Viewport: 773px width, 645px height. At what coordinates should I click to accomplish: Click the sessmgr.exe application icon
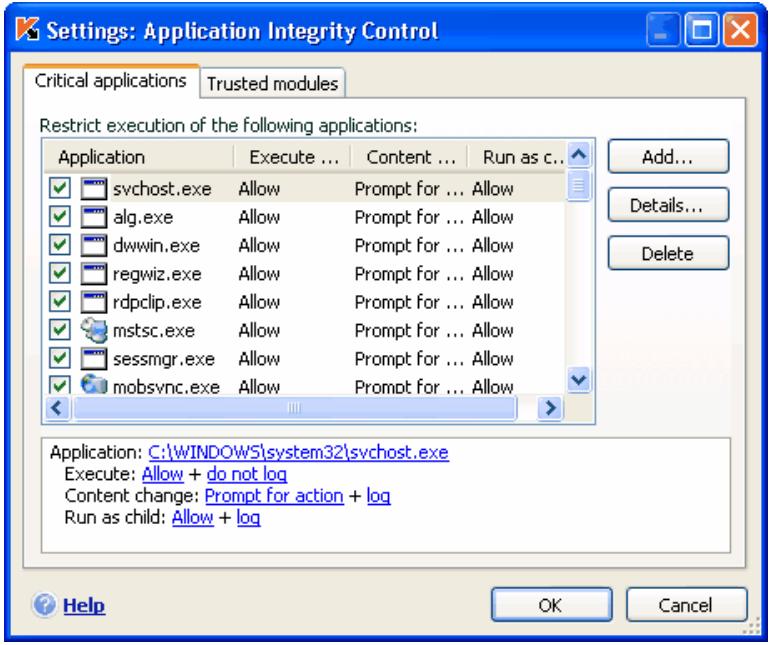(94, 359)
